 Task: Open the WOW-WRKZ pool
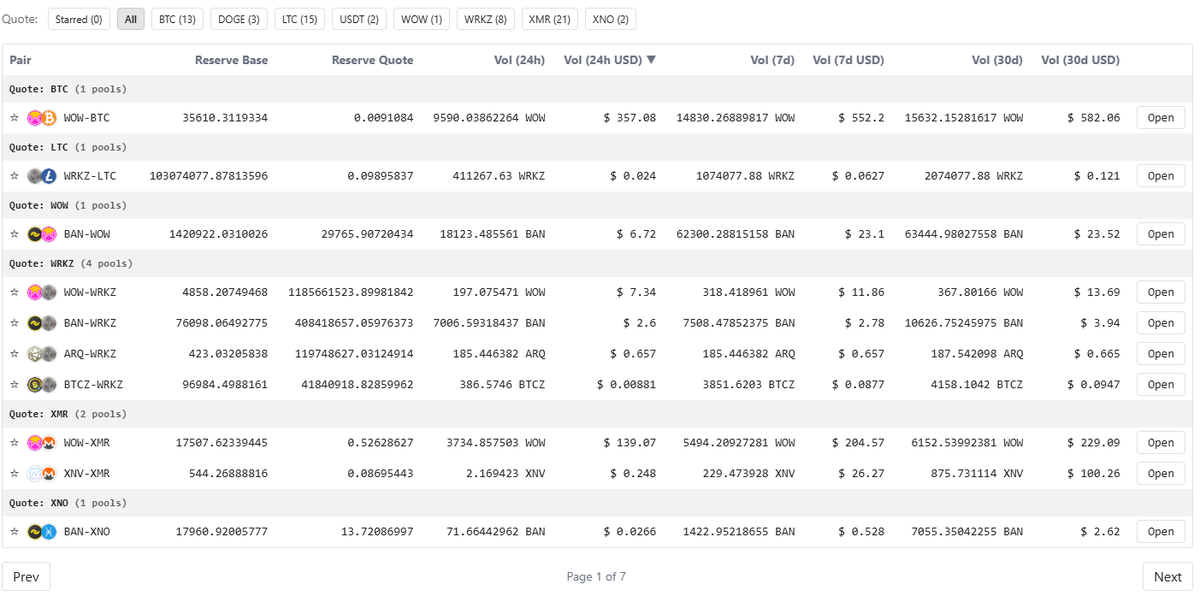[1160, 292]
